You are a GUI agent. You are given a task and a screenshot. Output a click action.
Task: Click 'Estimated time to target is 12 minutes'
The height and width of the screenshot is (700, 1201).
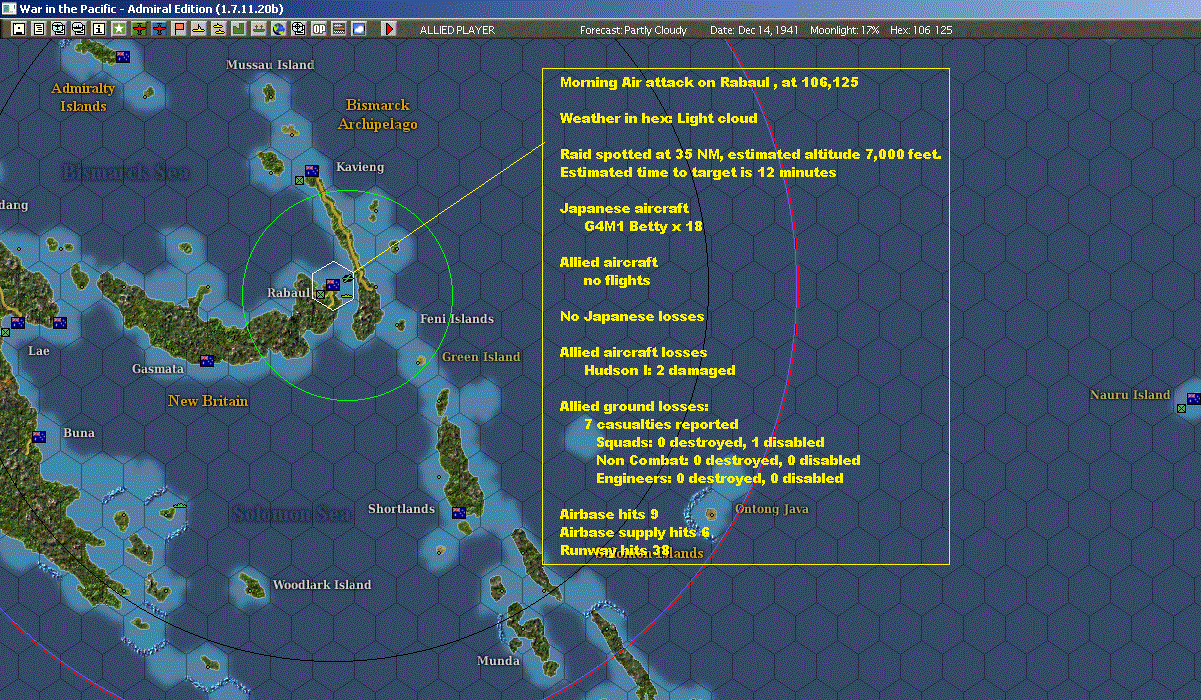(x=698, y=172)
